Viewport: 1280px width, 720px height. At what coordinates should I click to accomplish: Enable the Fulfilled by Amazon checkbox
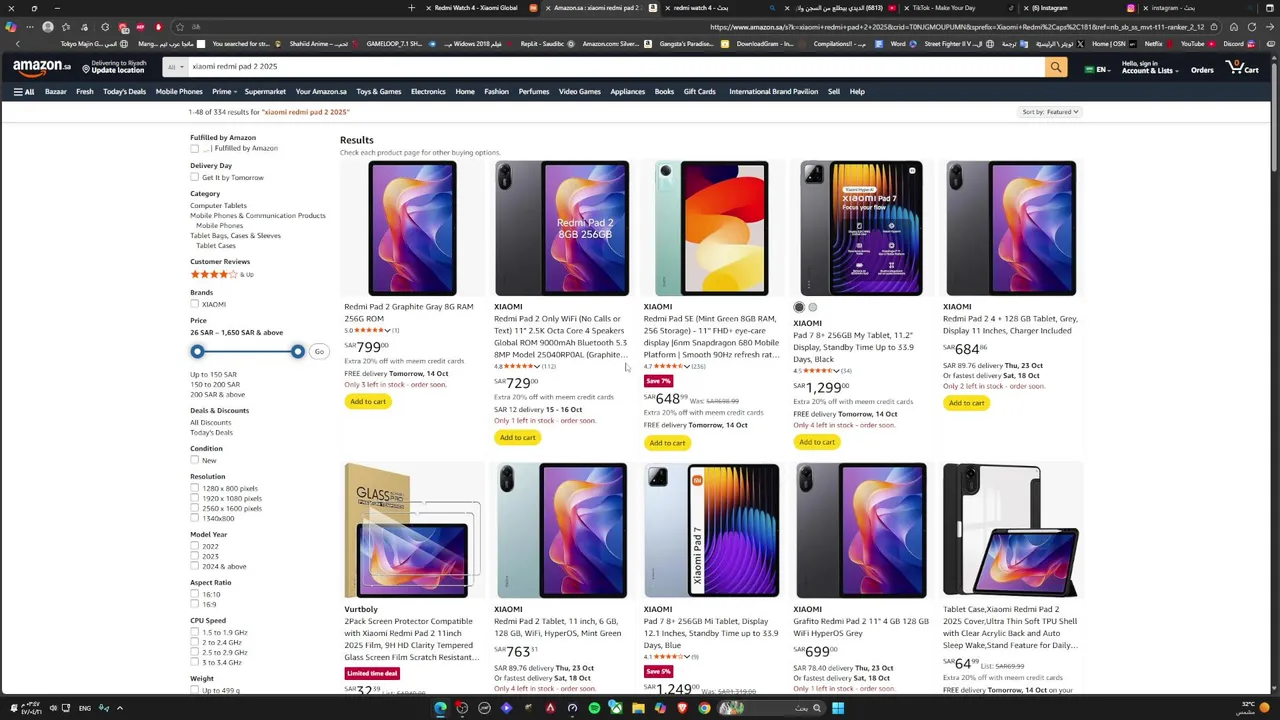[195, 149]
